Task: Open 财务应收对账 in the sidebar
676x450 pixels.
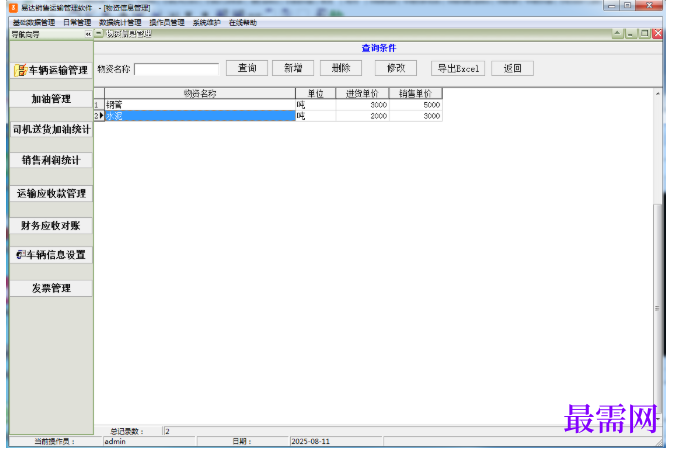Action: click(51, 225)
